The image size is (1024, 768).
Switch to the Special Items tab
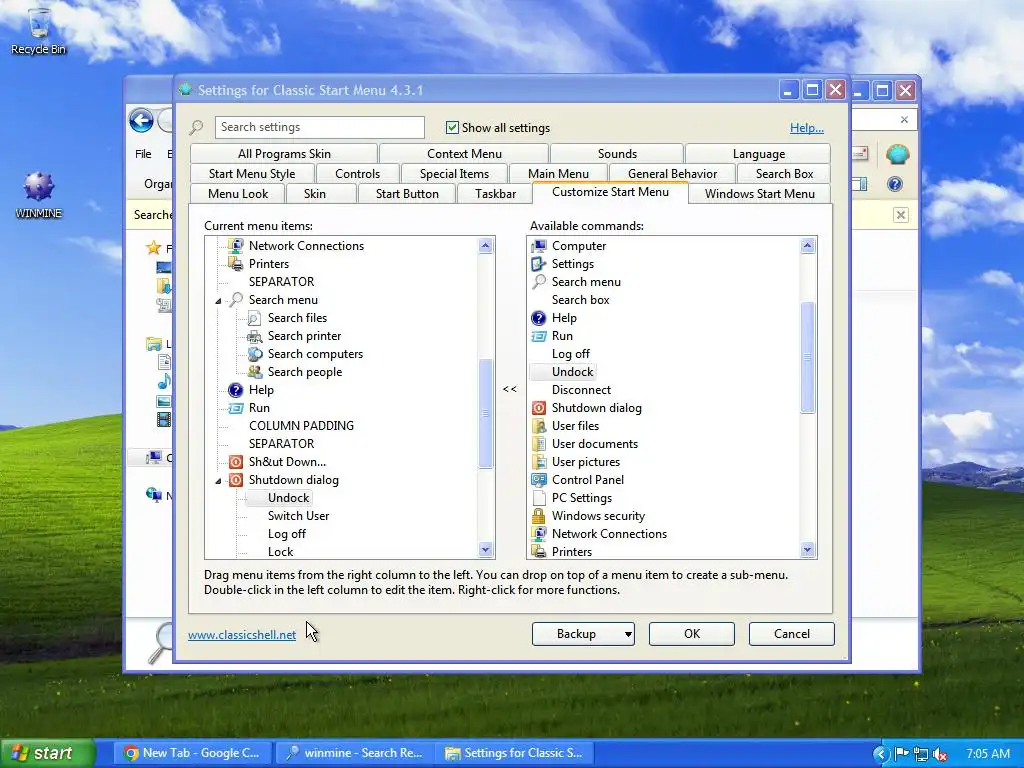(455, 174)
